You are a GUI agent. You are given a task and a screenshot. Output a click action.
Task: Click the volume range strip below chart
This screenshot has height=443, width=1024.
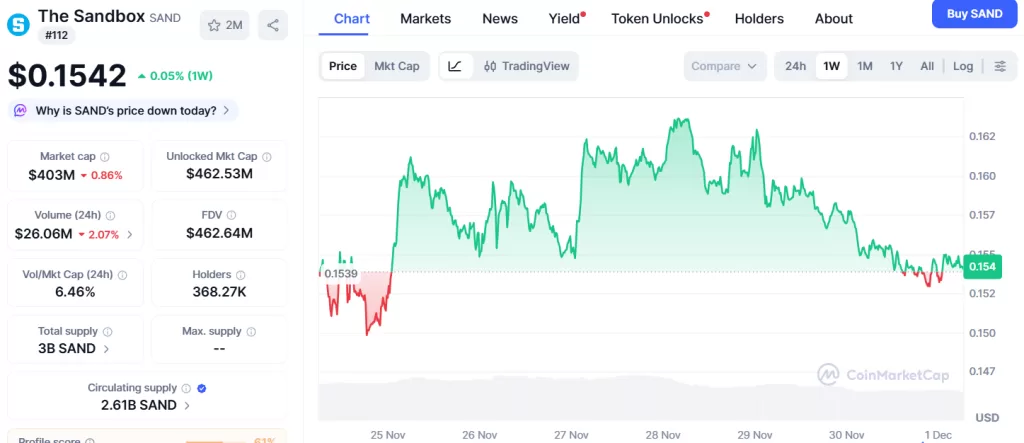point(640,400)
